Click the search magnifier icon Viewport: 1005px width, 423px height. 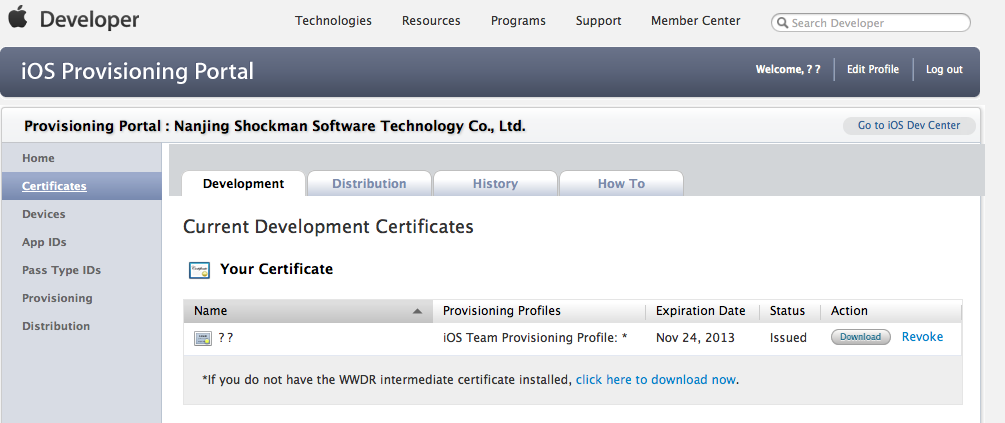point(783,23)
